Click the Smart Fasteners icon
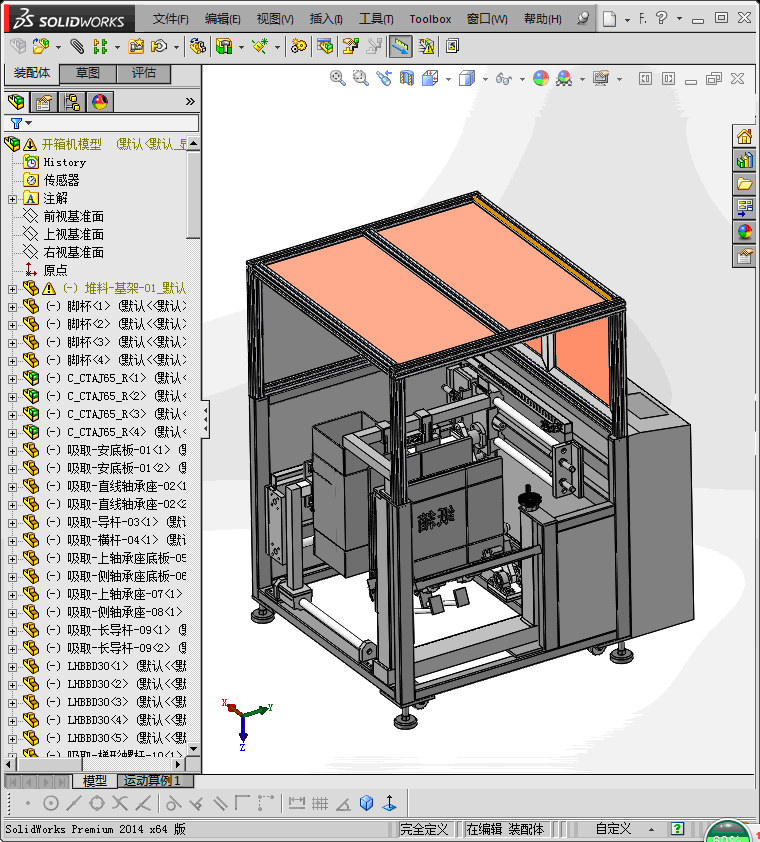Screen dimensions: 760x842 136,47
